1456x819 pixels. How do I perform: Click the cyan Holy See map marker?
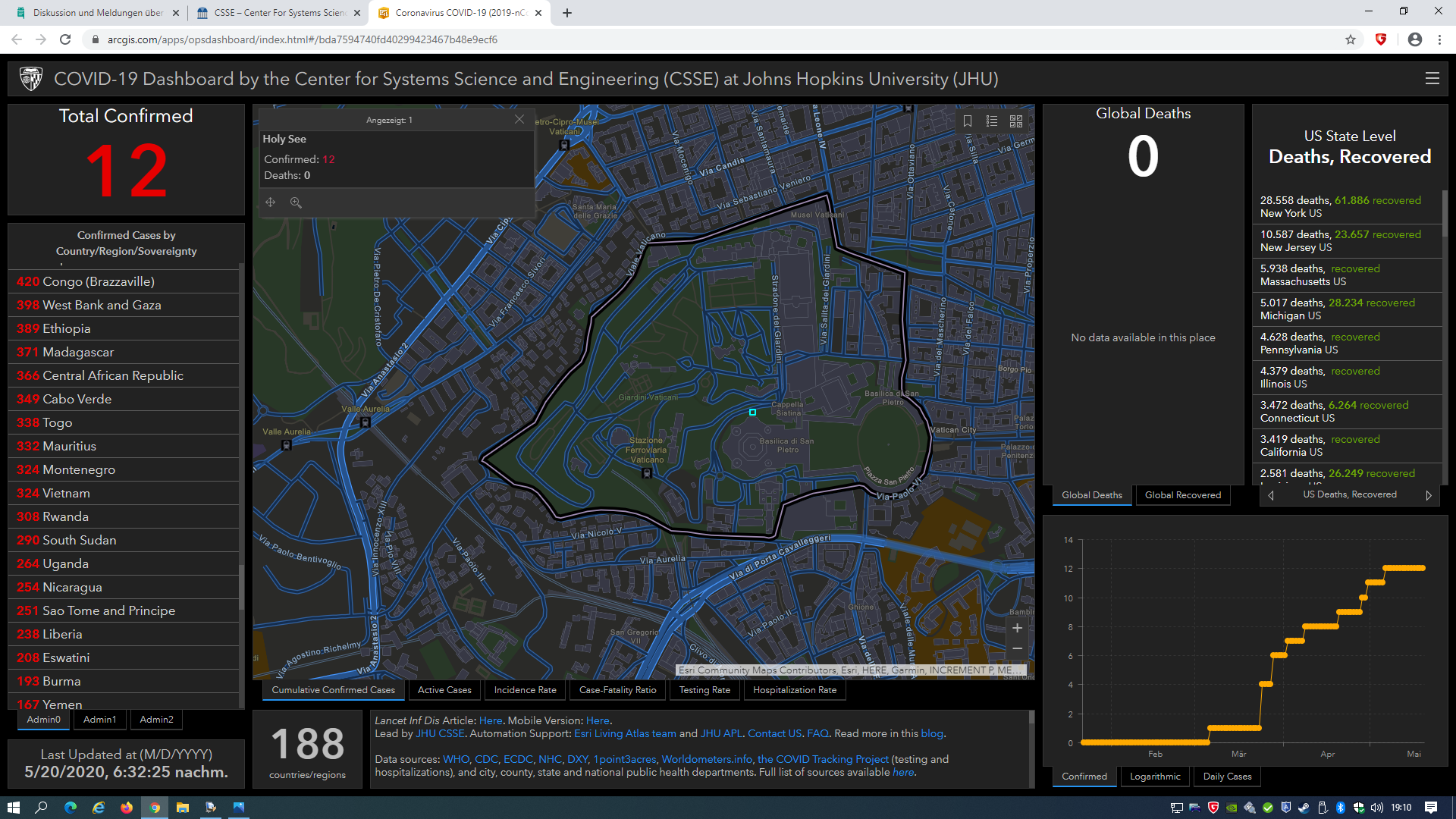click(x=752, y=413)
